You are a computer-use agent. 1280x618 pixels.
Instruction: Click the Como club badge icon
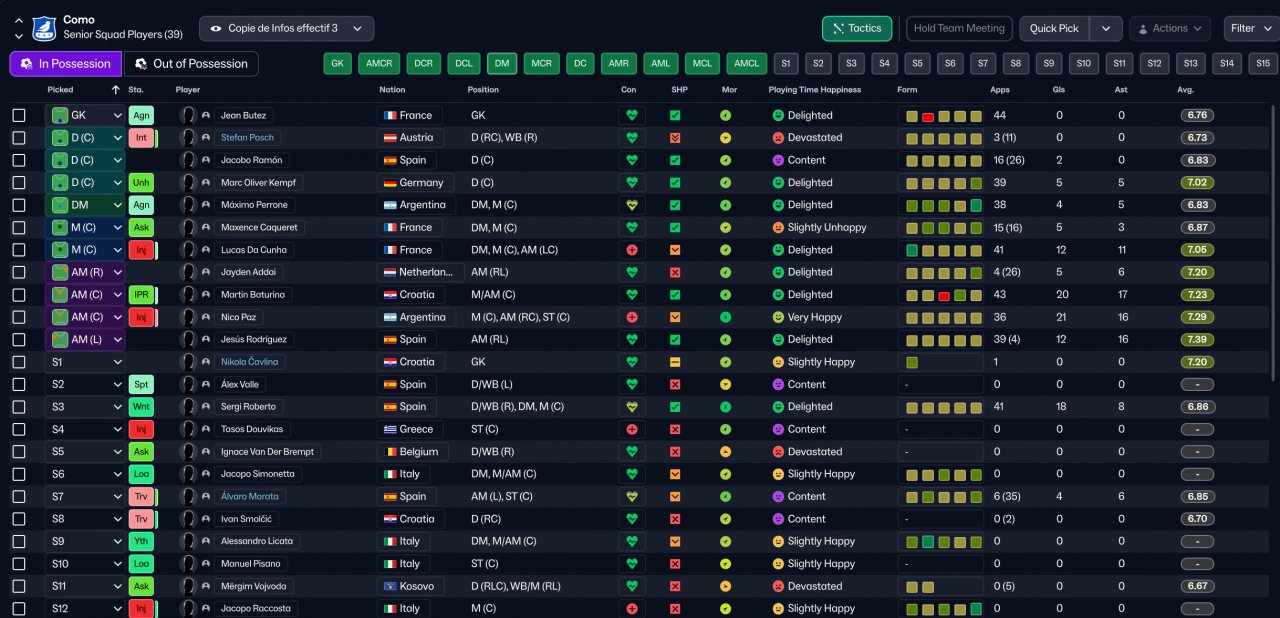click(44, 28)
